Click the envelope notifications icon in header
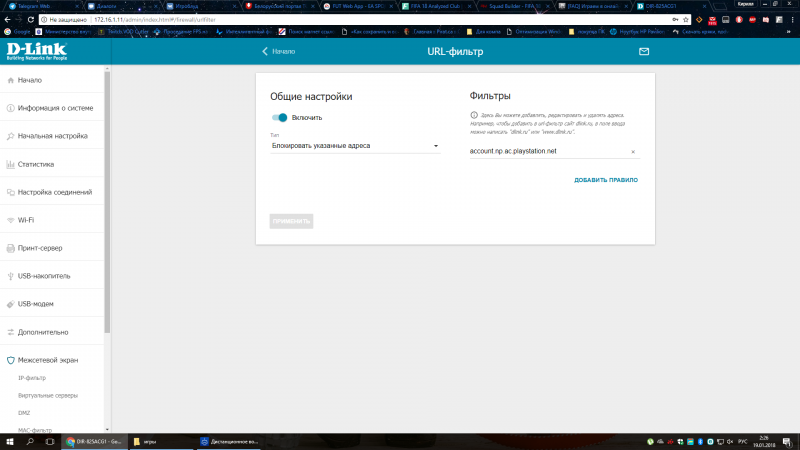Viewport: 800px width, 450px height. point(644,51)
